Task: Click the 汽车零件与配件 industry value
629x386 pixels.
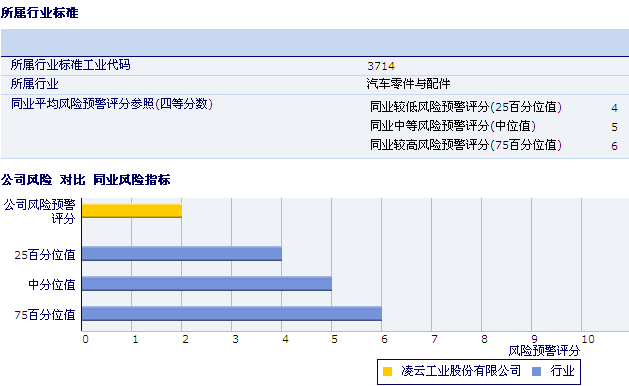Action: click(x=408, y=84)
